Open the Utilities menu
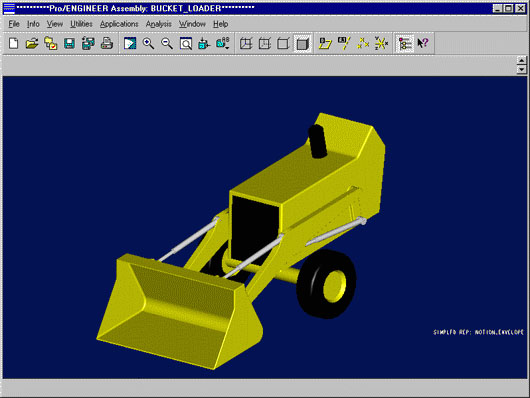 81,24
